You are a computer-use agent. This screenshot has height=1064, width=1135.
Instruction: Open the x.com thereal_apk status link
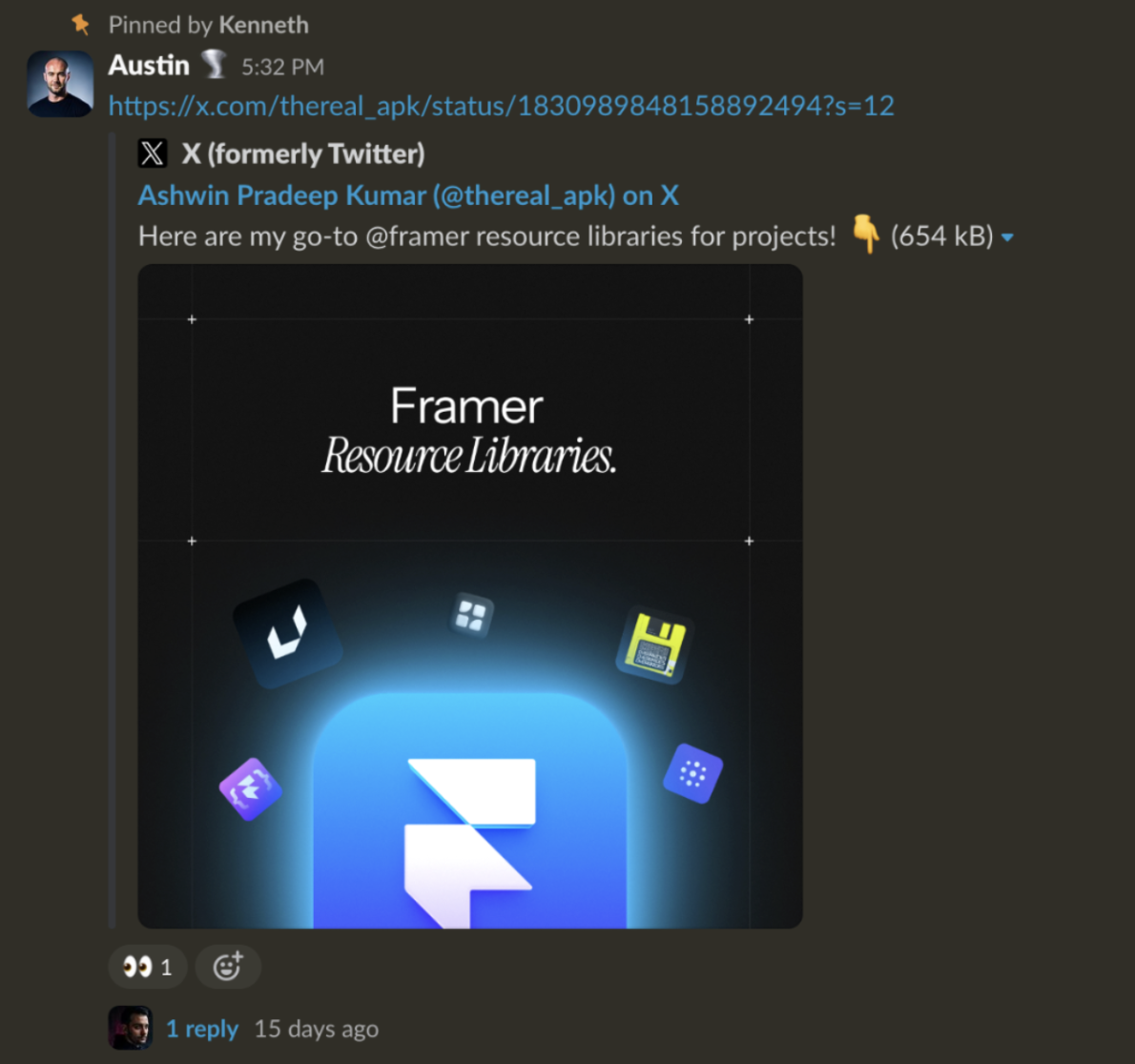pos(501,107)
